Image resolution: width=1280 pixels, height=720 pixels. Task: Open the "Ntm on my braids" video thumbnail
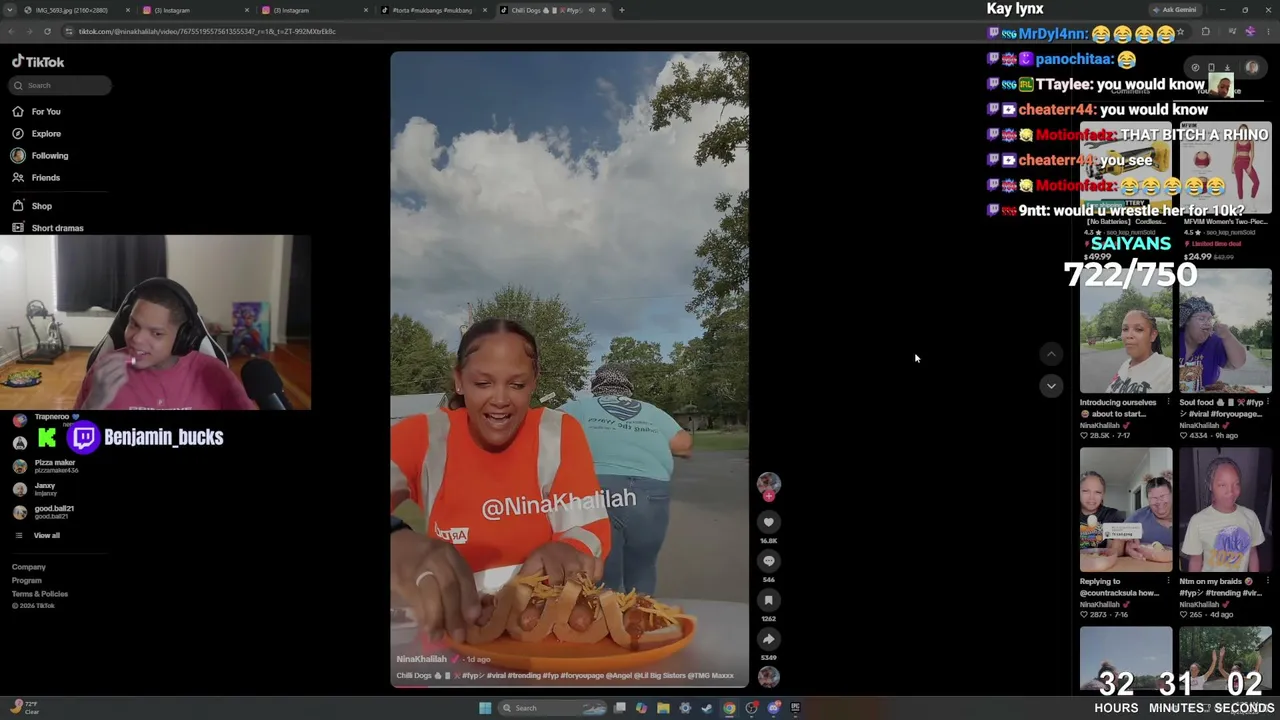coord(1225,510)
